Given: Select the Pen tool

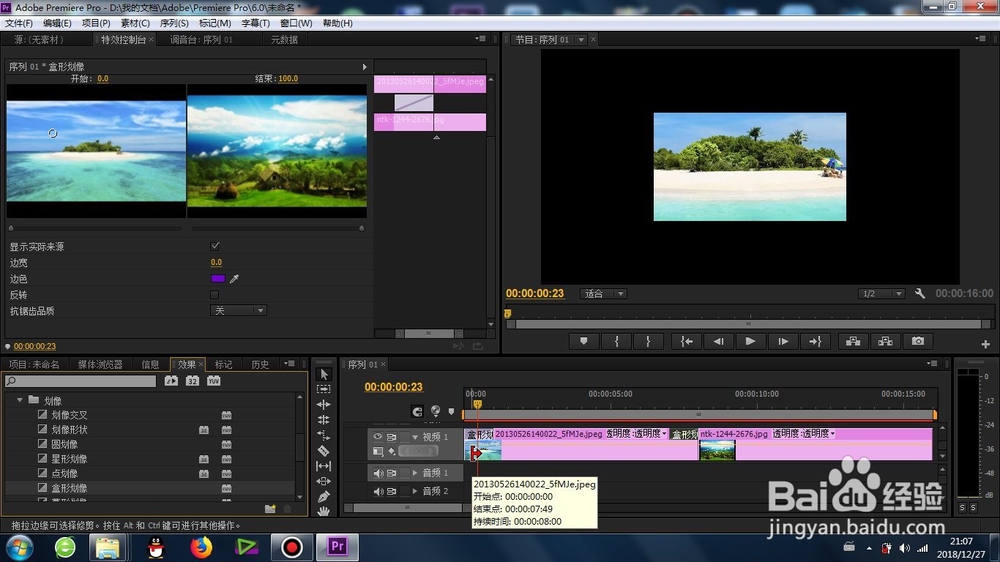Looking at the screenshot, I should [x=323, y=496].
